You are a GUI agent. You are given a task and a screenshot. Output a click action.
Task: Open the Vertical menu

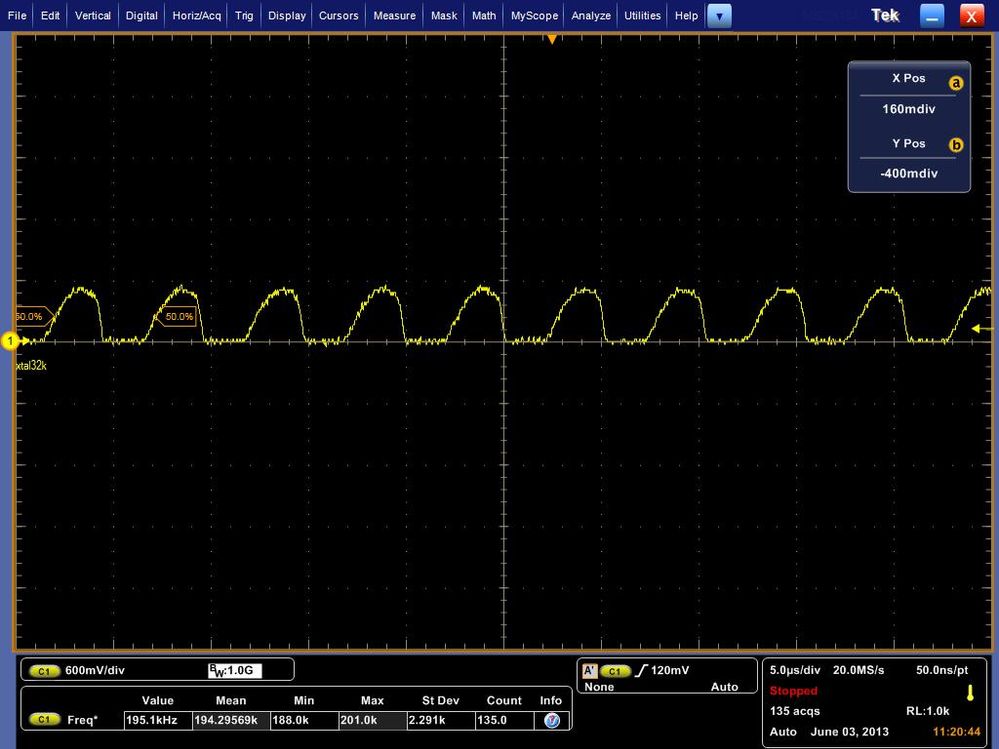coord(93,15)
